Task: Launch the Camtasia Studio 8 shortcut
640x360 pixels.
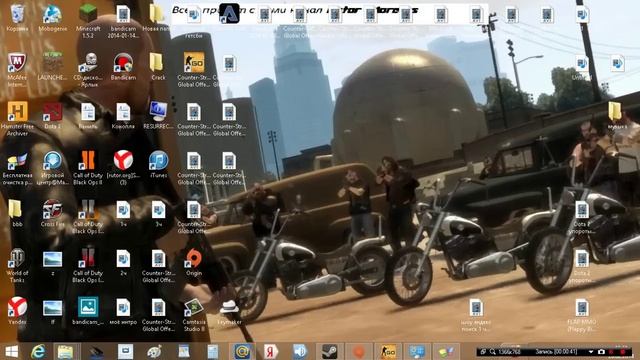Action: pyautogui.click(x=193, y=314)
